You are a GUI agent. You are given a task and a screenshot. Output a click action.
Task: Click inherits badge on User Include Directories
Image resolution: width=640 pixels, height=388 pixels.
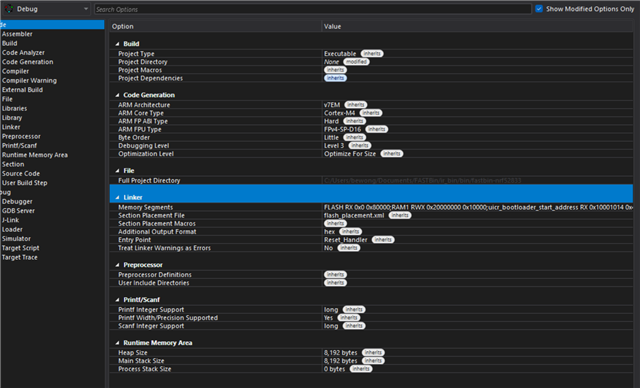point(335,283)
